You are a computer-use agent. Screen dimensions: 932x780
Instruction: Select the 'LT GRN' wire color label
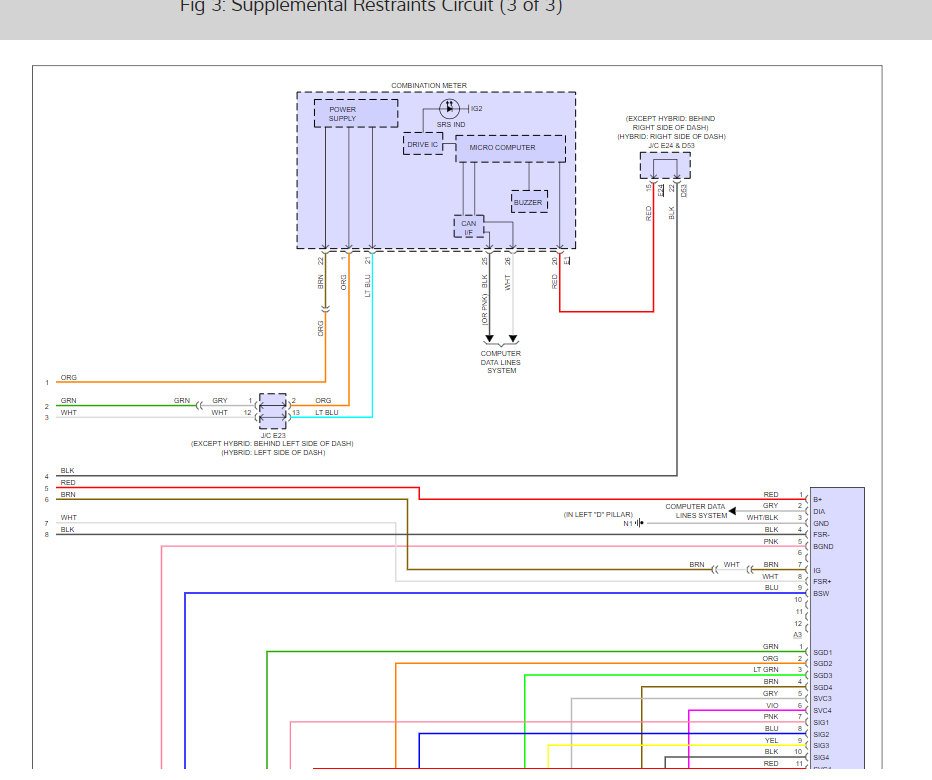pos(766,670)
